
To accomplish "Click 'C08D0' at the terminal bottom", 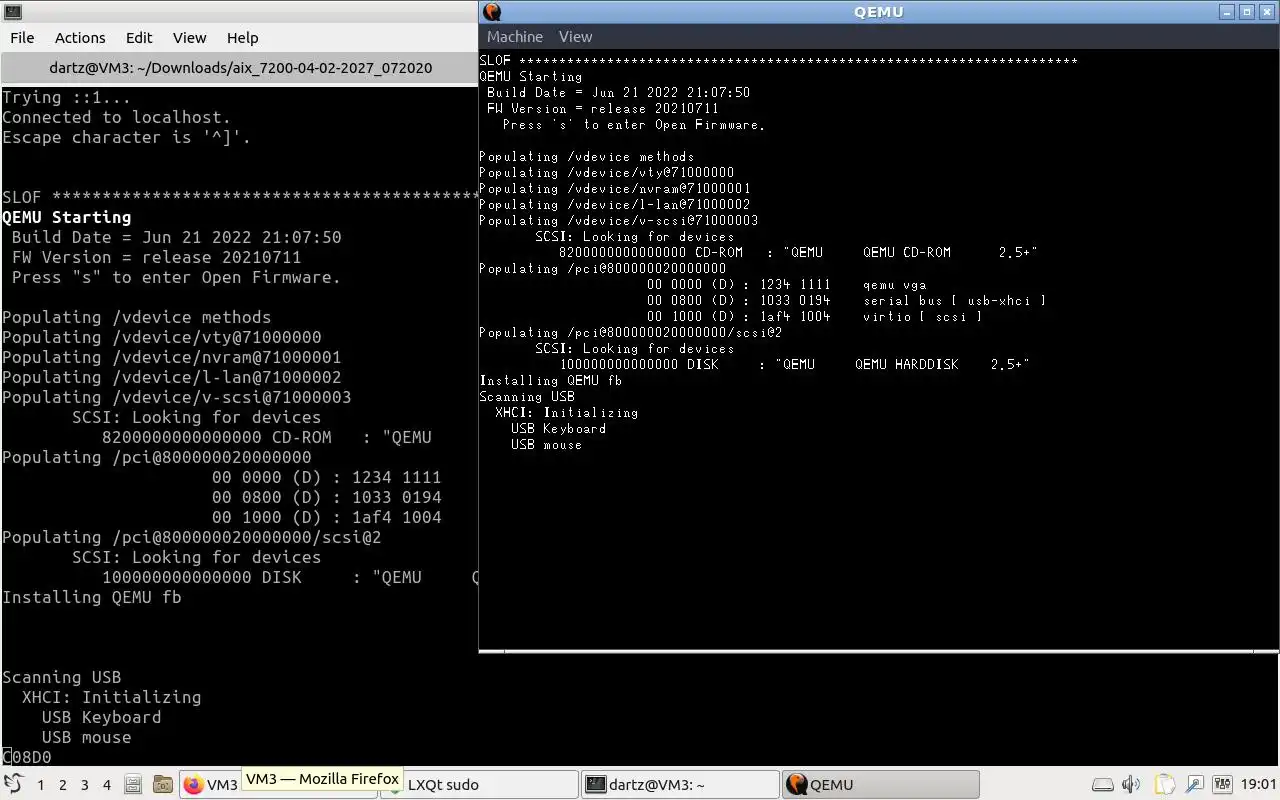I will (27, 757).
